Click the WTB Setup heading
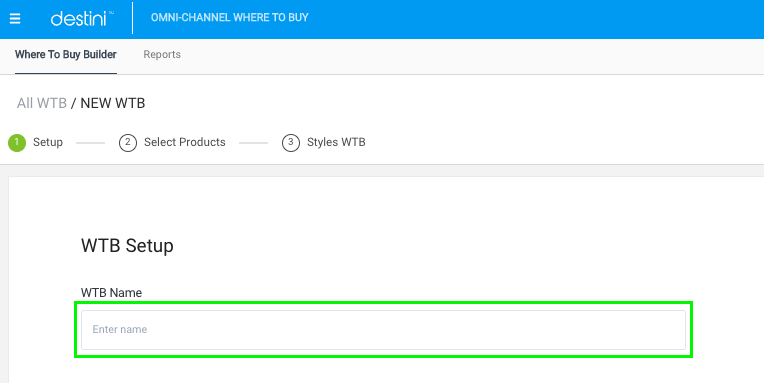The width and height of the screenshot is (764, 383). click(127, 246)
